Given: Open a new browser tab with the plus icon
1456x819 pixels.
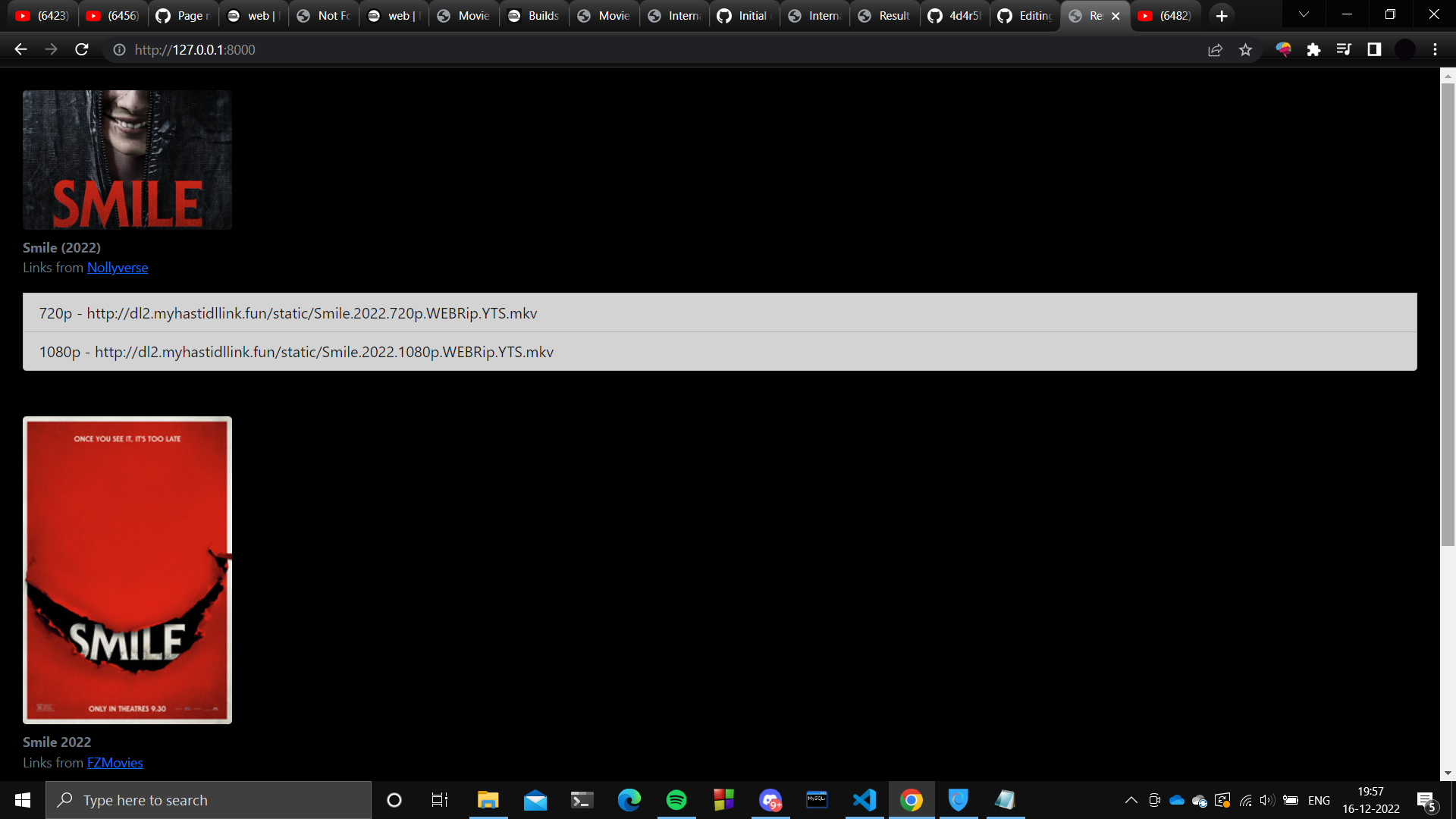Looking at the screenshot, I should 1221,15.
